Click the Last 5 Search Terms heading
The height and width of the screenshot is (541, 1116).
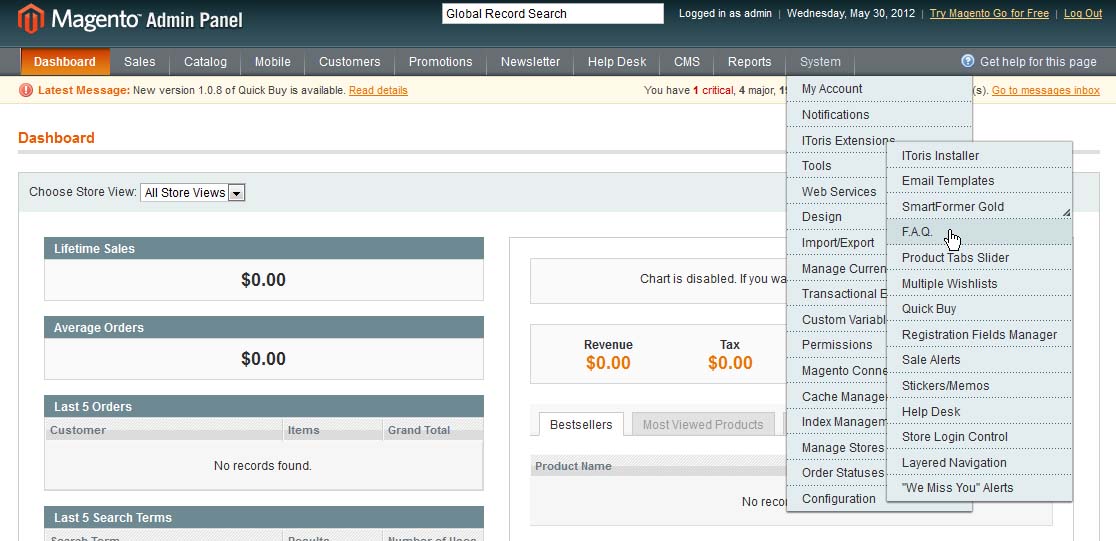tap(264, 518)
